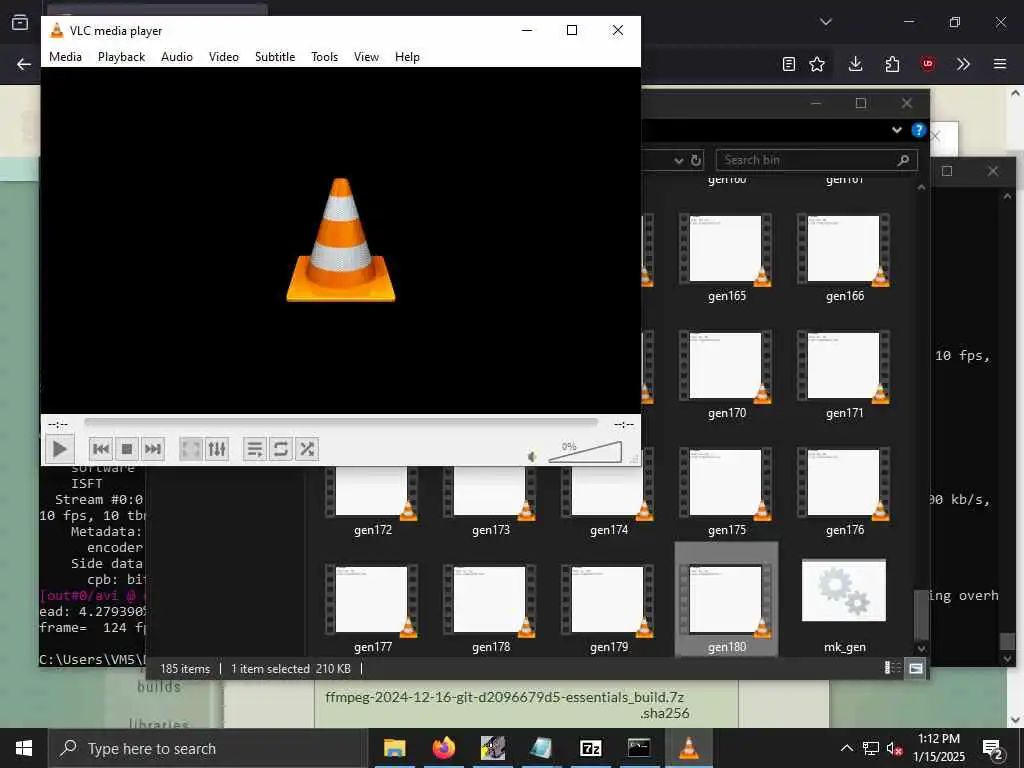Toggle VLC fullscreen mode button
Screen dimensions: 1024x768
tap(191, 449)
